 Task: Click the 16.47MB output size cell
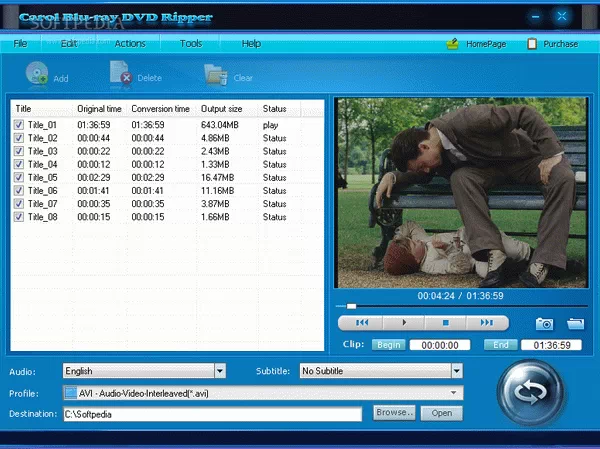[217, 178]
